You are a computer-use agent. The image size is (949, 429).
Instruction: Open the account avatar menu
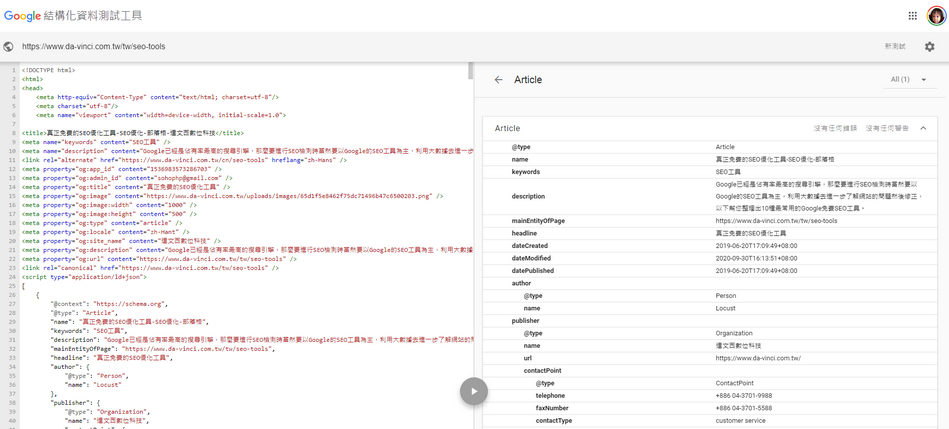[x=936, y=16]
